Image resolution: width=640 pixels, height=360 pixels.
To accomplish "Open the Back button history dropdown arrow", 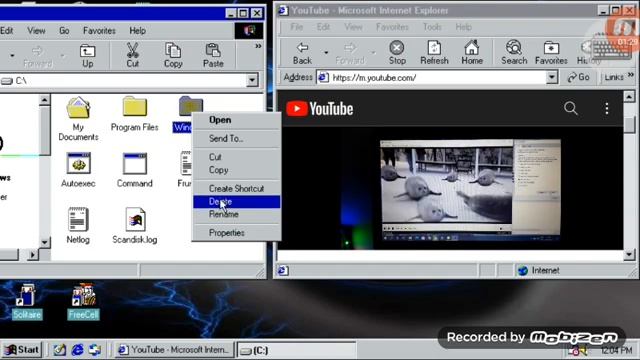I will click(326, 53).
